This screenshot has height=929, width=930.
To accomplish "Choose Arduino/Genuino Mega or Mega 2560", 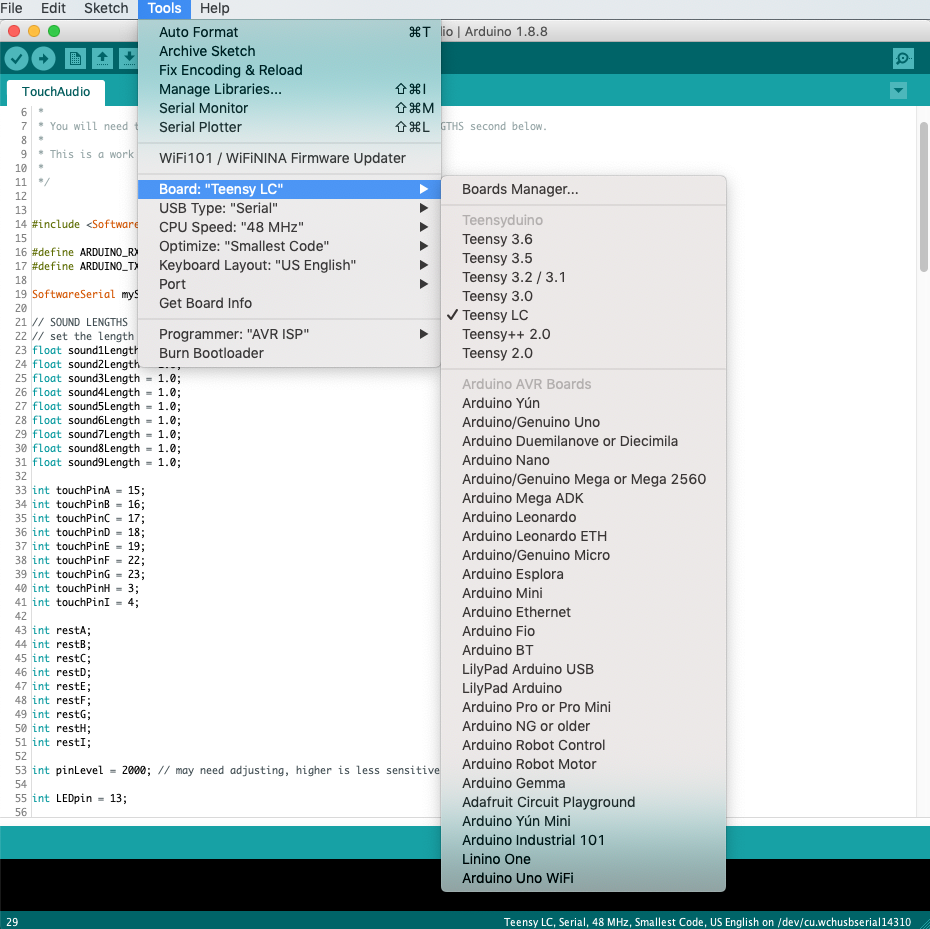I will pyautogui.click(x=584, y=479).
